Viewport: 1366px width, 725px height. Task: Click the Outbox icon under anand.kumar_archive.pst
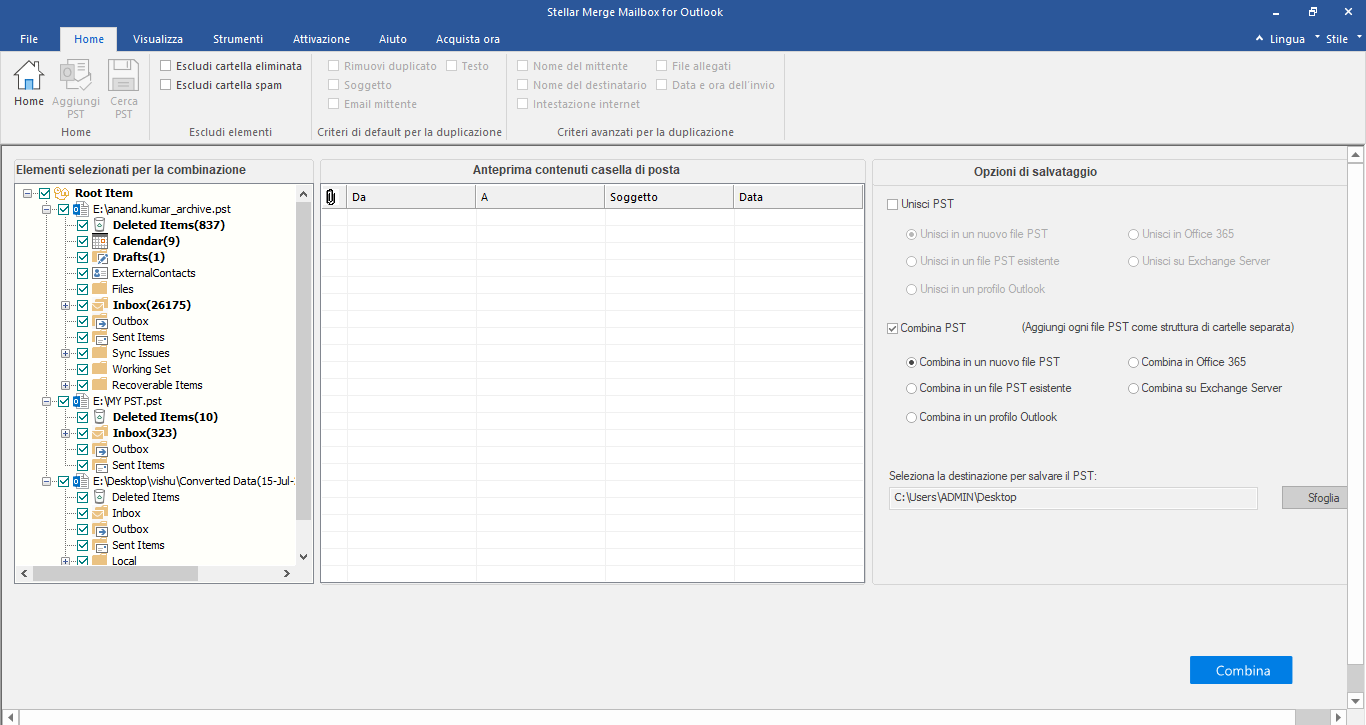point(100,321)
